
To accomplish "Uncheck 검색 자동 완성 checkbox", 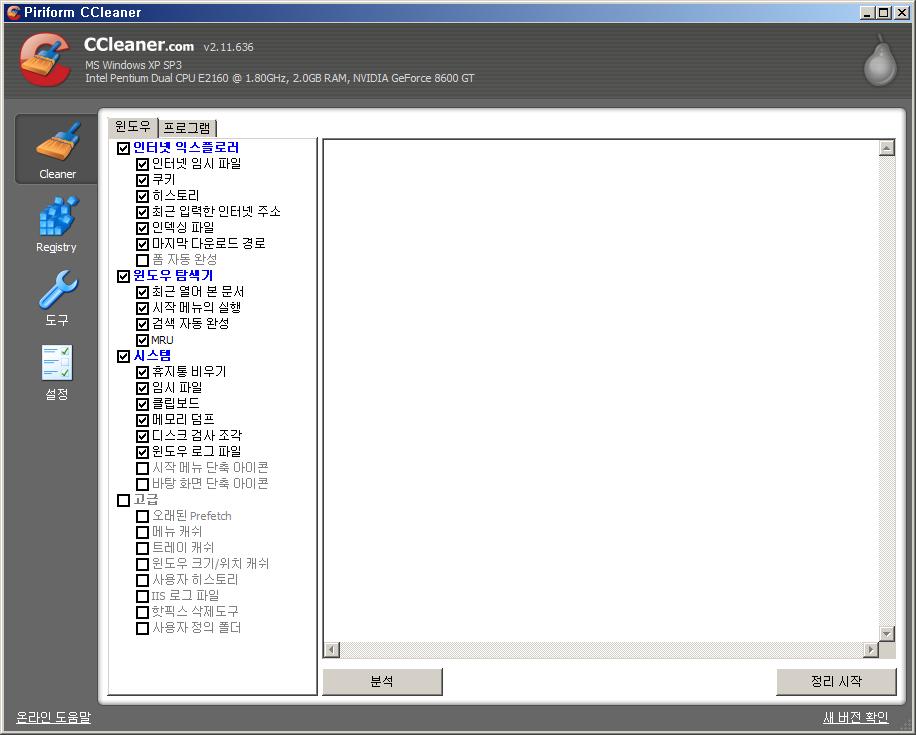I will coord(142,324).
